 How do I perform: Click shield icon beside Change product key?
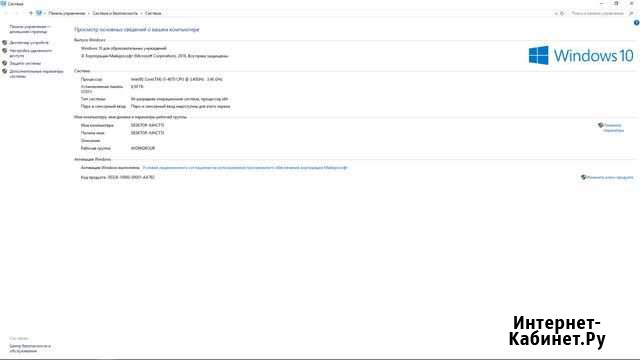[583, 177]
